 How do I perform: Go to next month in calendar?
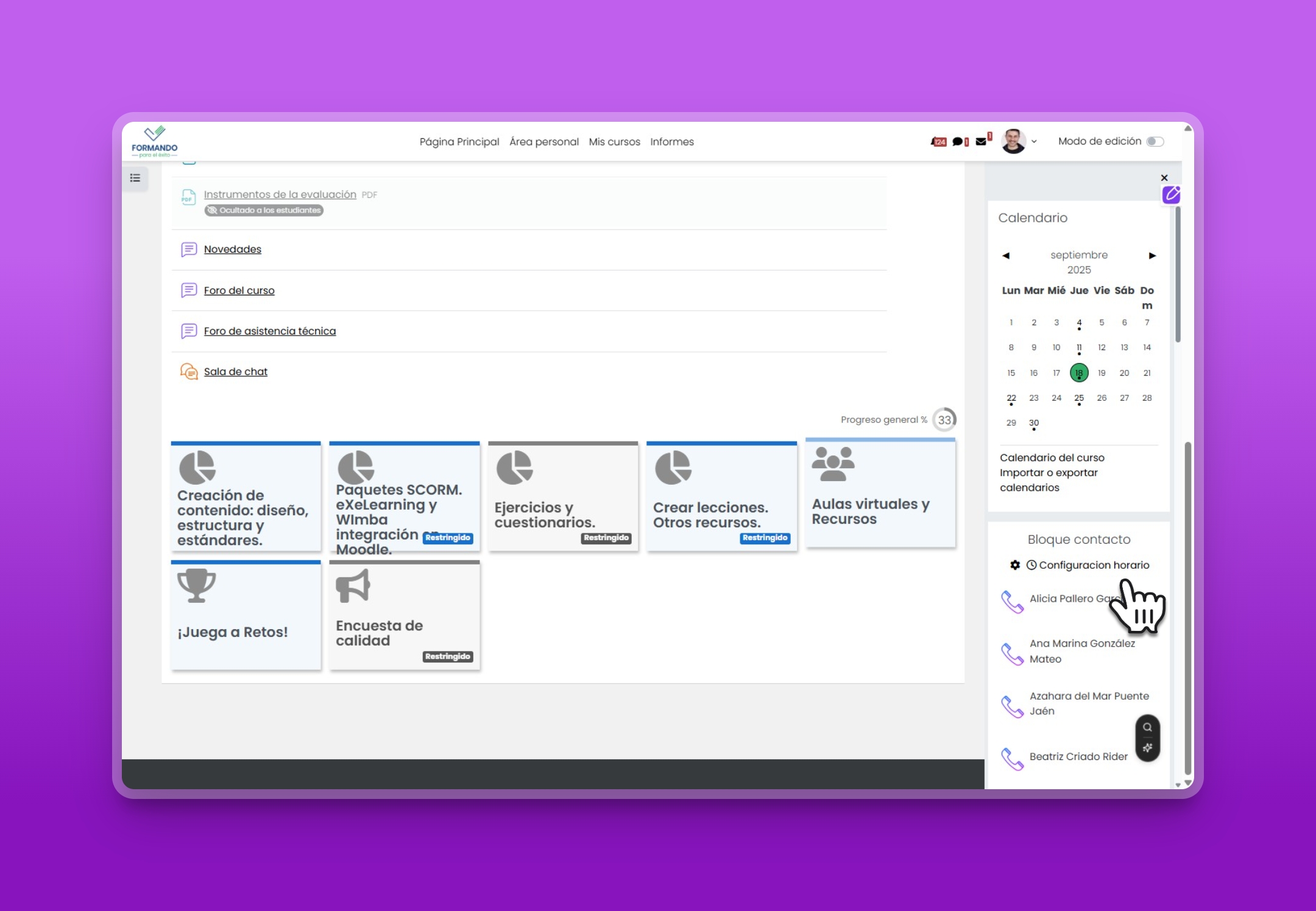point(1152,256)
